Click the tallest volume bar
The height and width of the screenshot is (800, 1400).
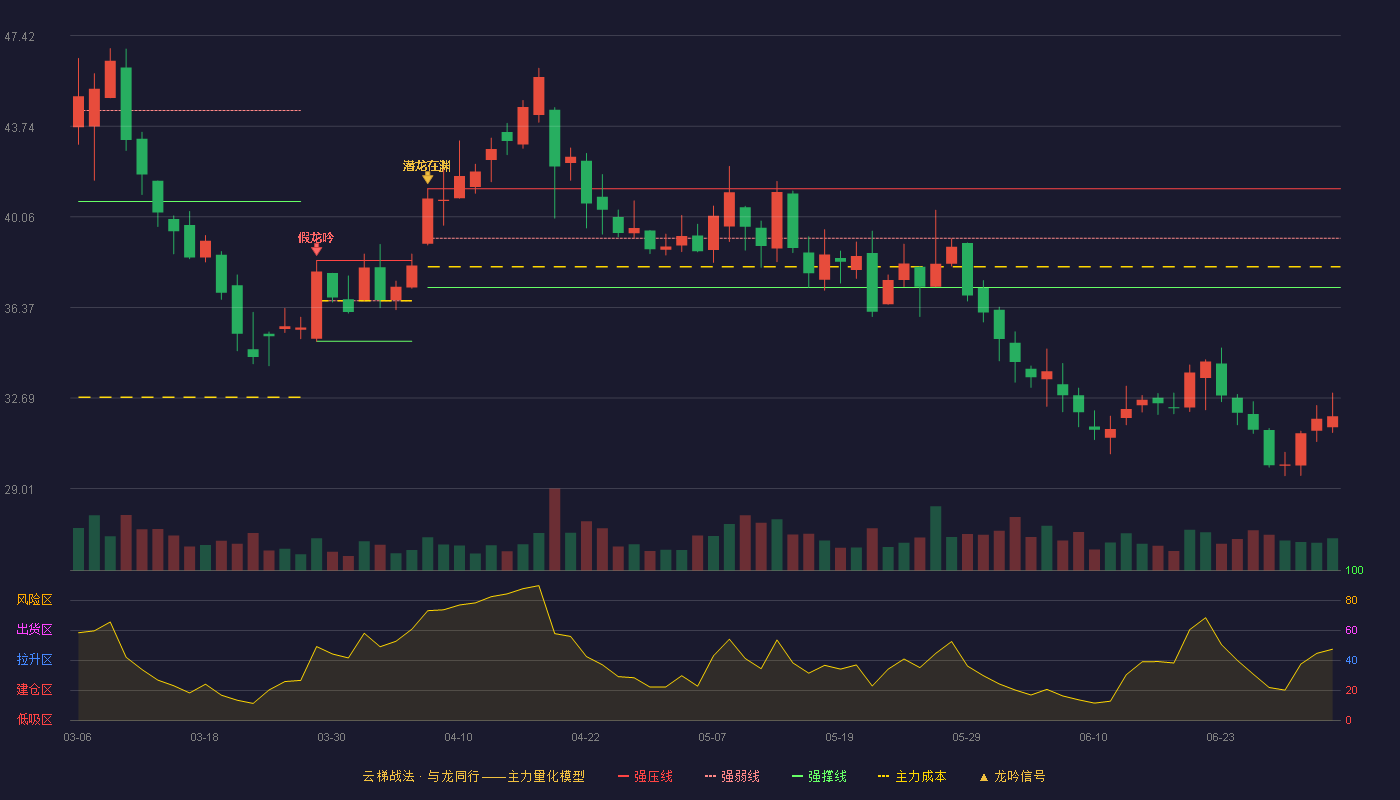(x=554, y=529)
